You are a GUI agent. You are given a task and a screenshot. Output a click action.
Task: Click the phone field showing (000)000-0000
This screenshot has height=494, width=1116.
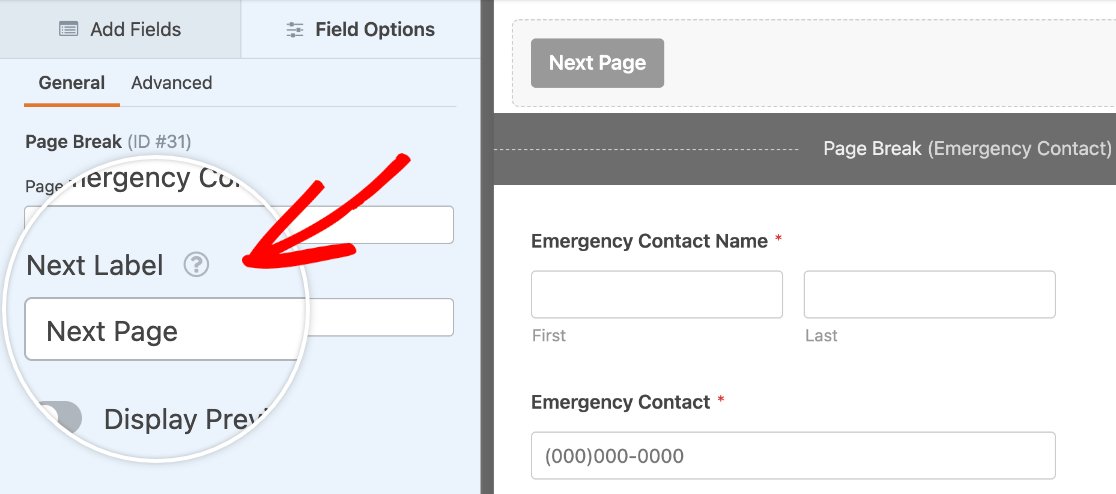click(793, 456)
